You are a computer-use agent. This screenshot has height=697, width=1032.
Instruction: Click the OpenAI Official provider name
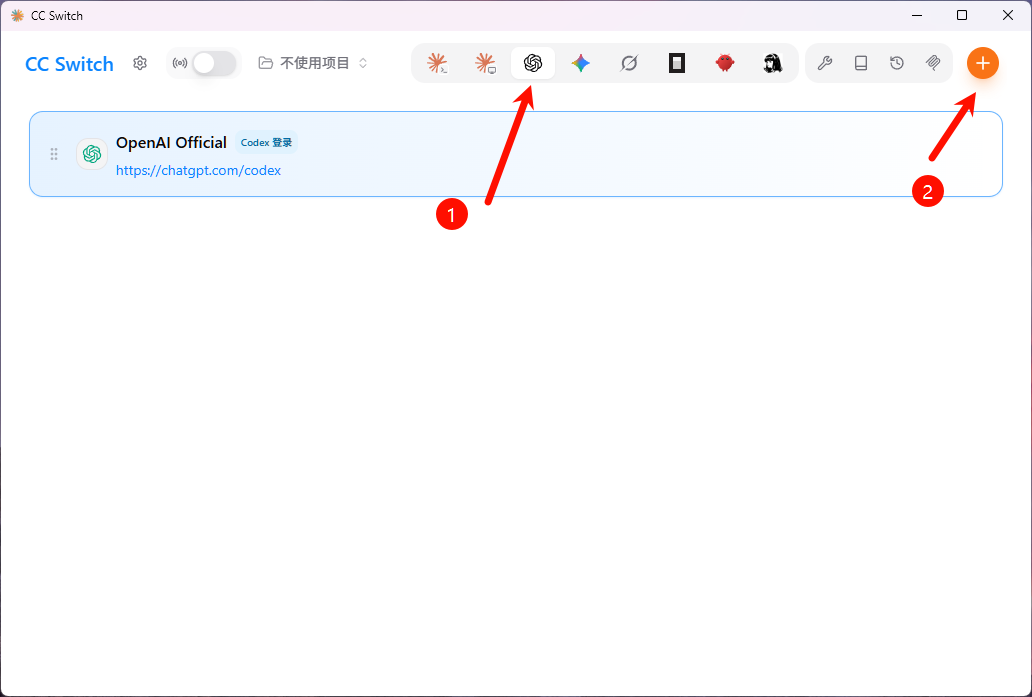(x=171, y=142)
